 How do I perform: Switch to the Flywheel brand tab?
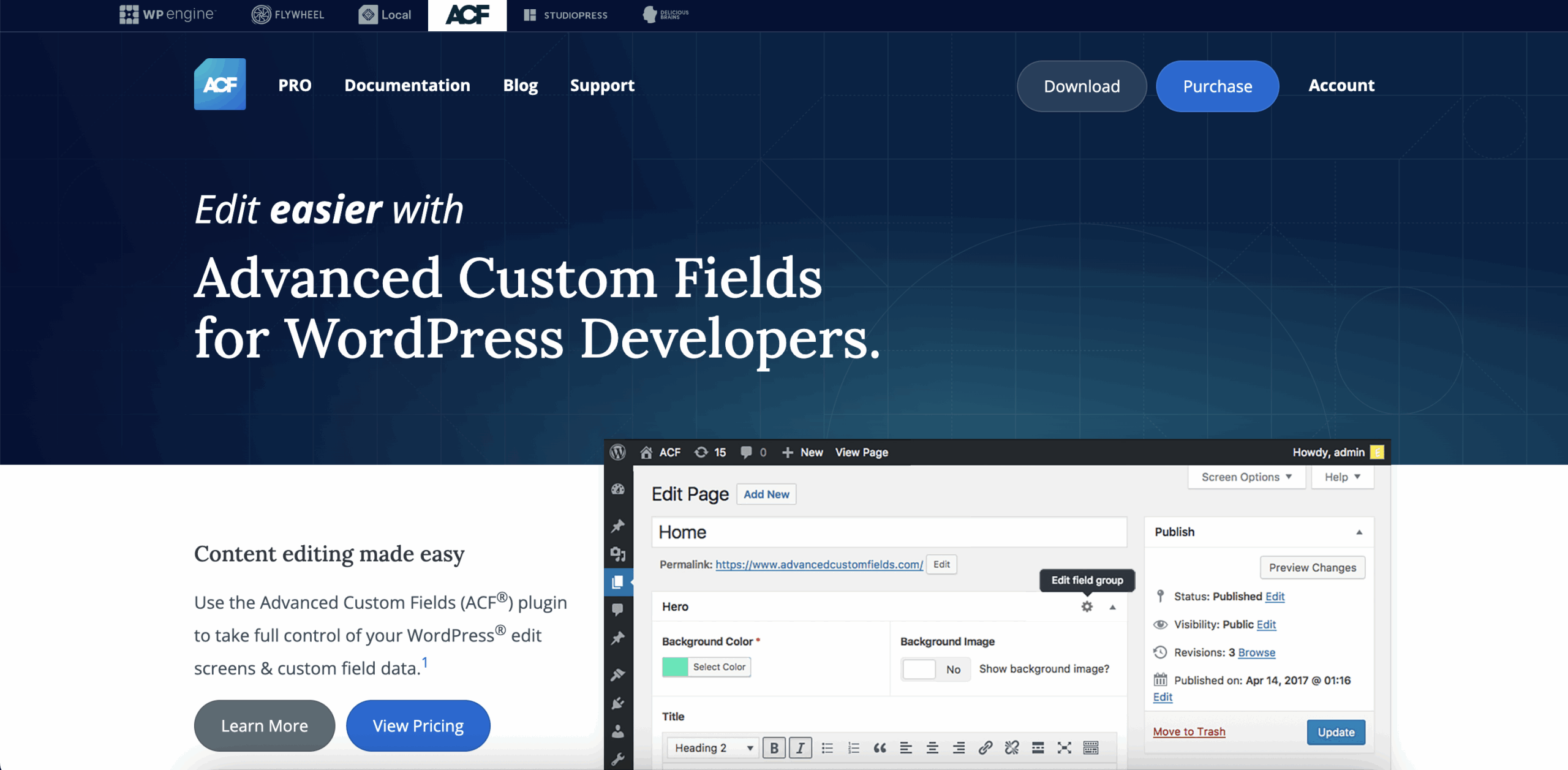click(x=288, y=14)
